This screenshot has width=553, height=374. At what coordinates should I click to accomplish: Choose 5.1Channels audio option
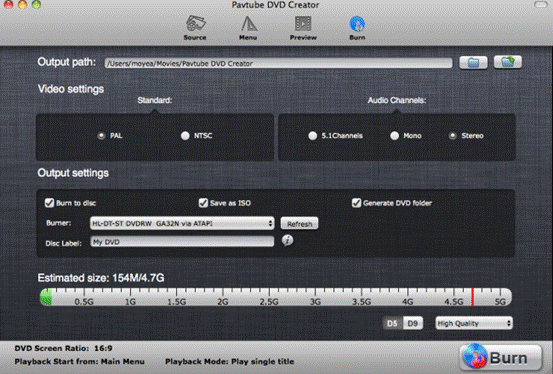(x=312, y=136)
